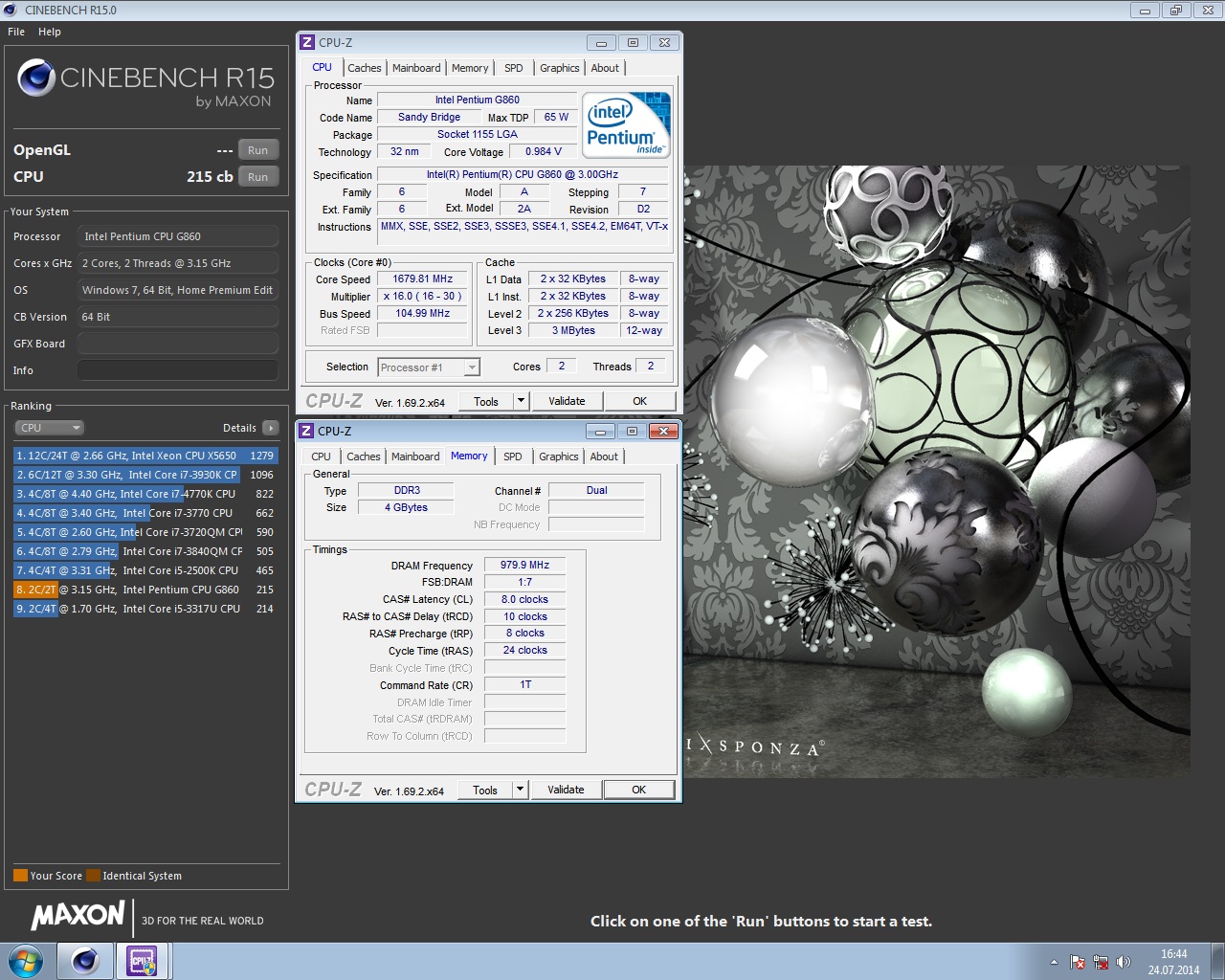Click the GFX Board field
Viewport: 1225px width, 980px height.
click(178, 344)
